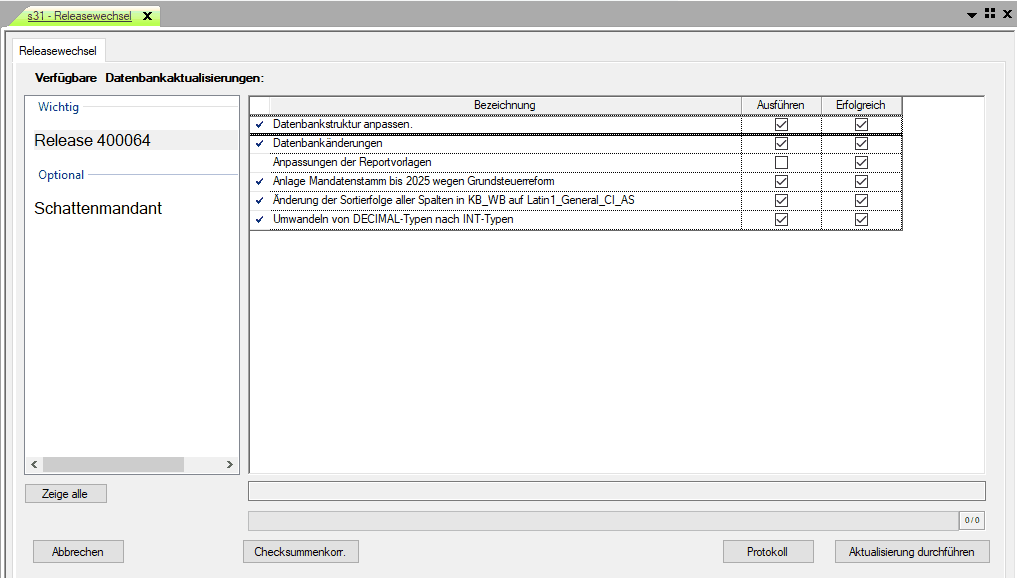Screen dimensions: 1017x578
Task: Select Release 400064 in the list
Action: coord(92,141)
